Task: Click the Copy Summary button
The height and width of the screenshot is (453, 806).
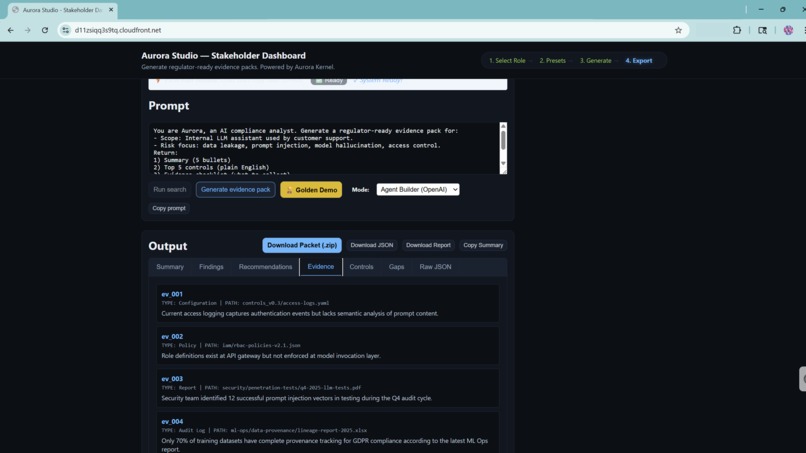Action: (483, 245)
